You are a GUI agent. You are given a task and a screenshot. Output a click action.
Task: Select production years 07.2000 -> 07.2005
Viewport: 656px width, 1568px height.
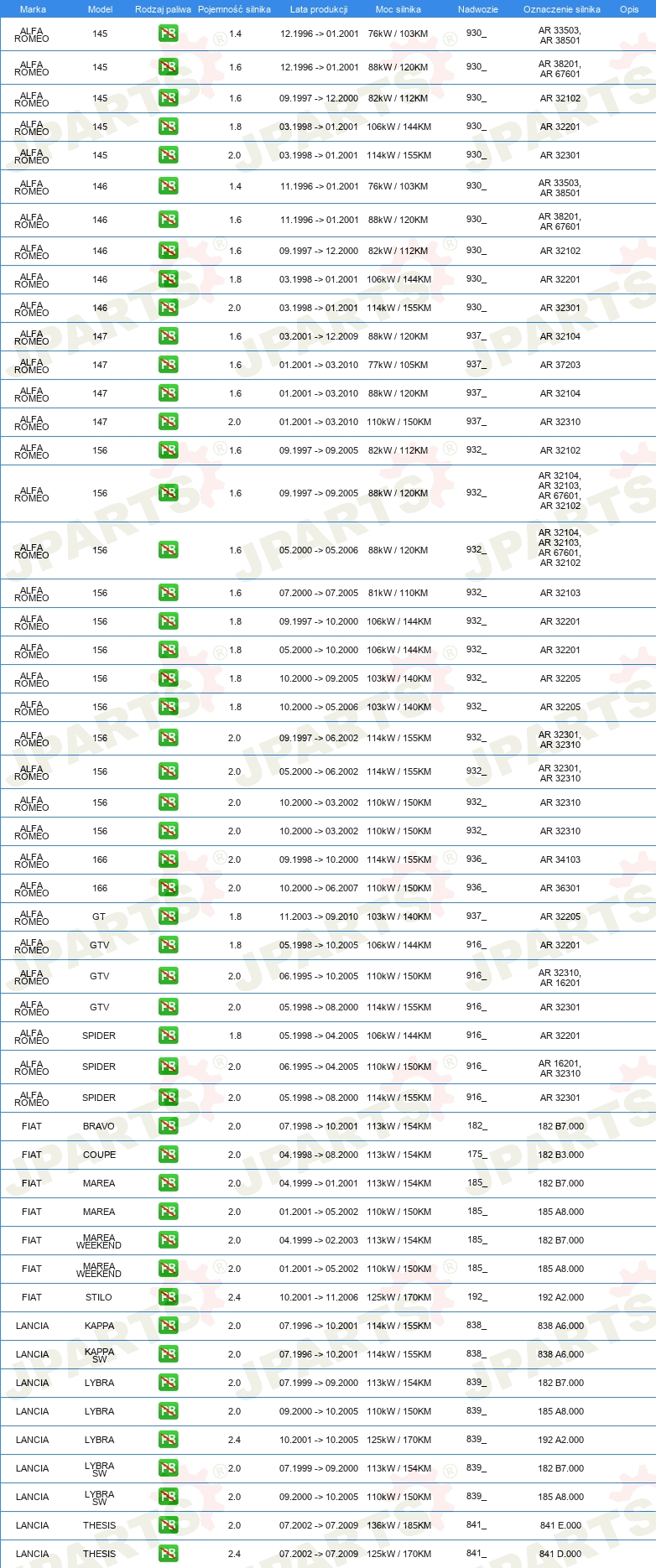[319, 593]
